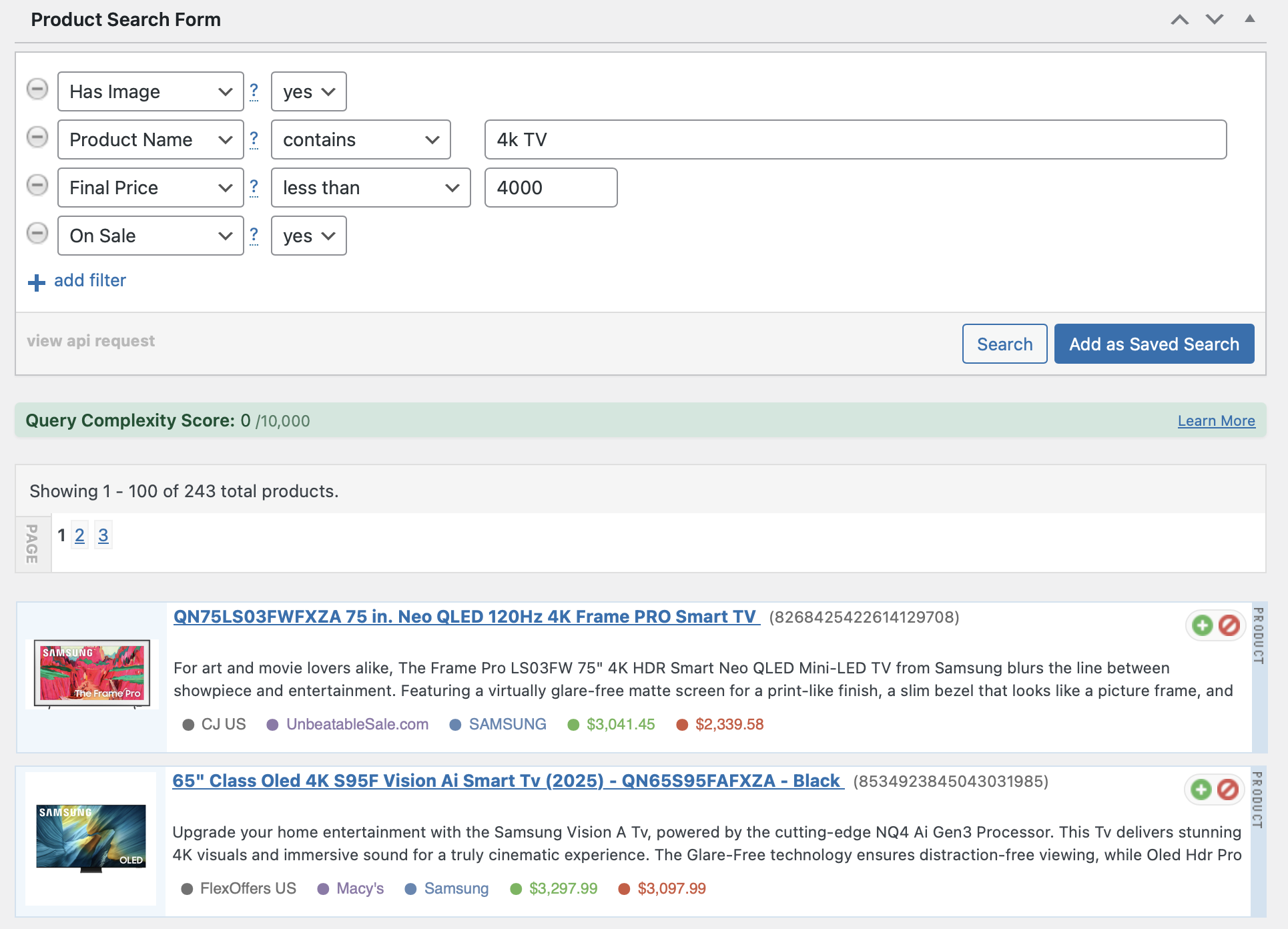Block the QN75LS03FWFXZA Frame PRO product
The image size is (1288, 929).
pos(1229,625)
